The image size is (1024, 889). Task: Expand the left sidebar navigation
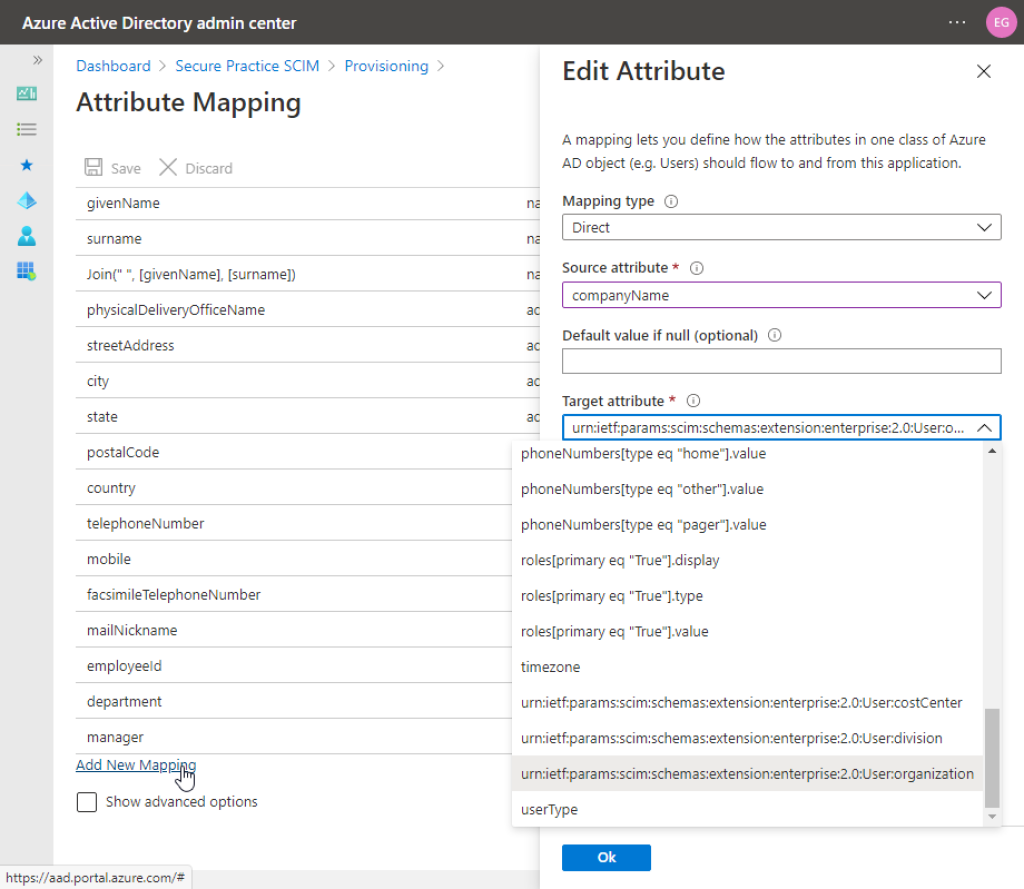coord(37,60)
